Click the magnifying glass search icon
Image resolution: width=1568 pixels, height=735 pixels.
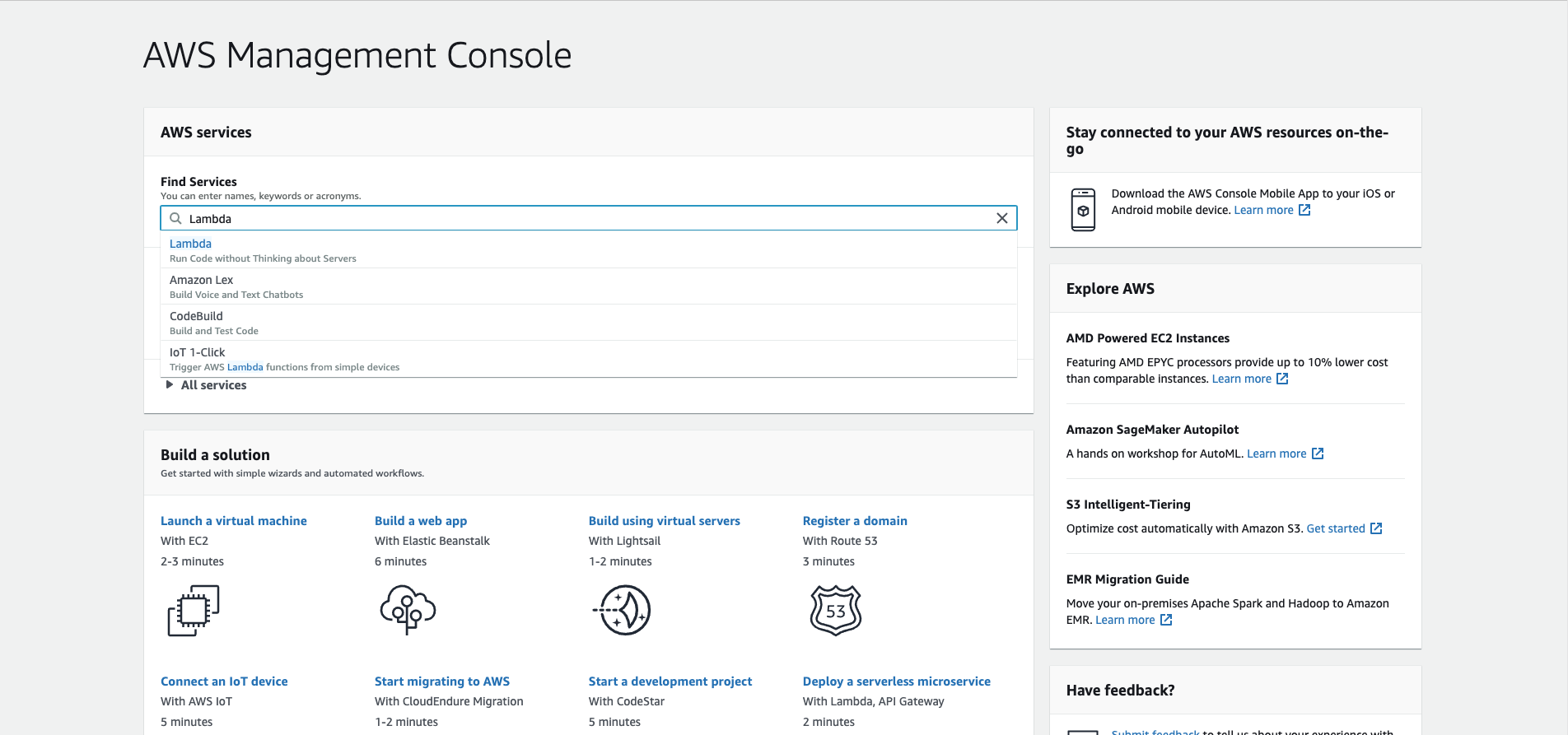(x=175, y=218)
